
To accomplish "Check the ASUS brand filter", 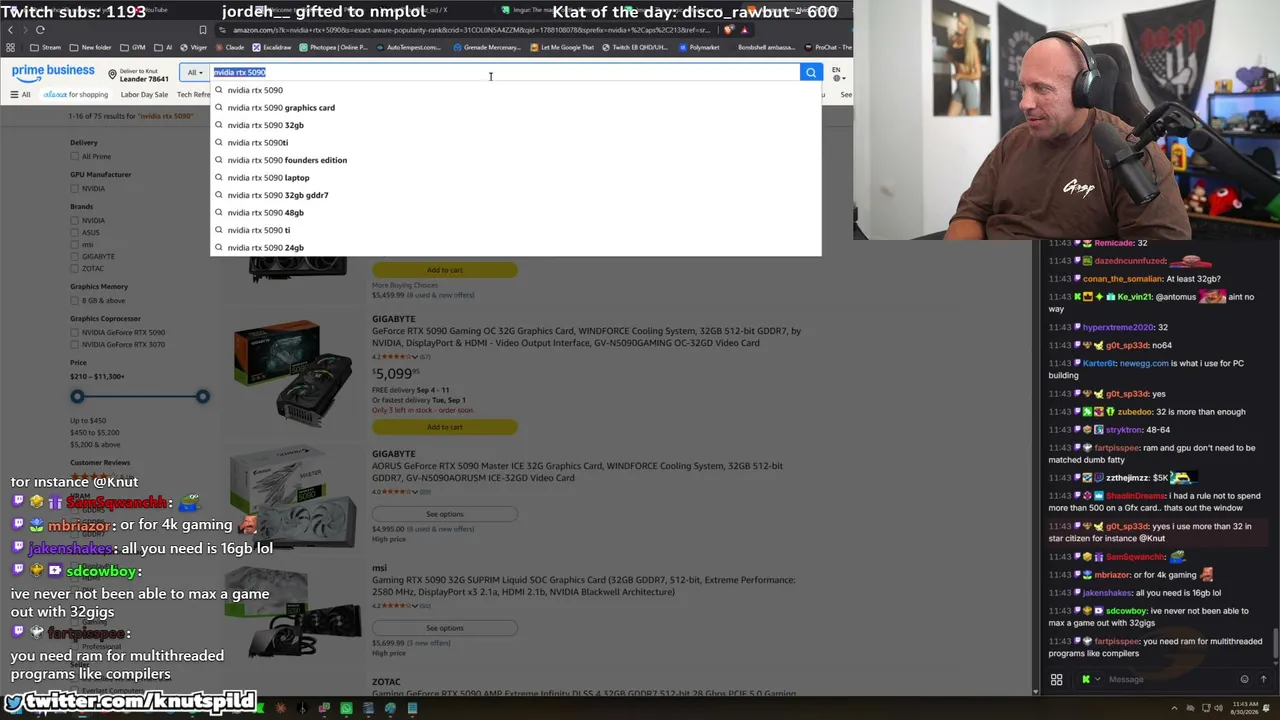I will coord(75,232).
